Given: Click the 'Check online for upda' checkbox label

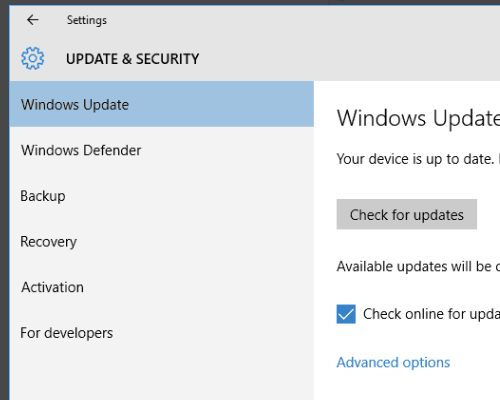Looking at the screenshot, I should 432,314.
